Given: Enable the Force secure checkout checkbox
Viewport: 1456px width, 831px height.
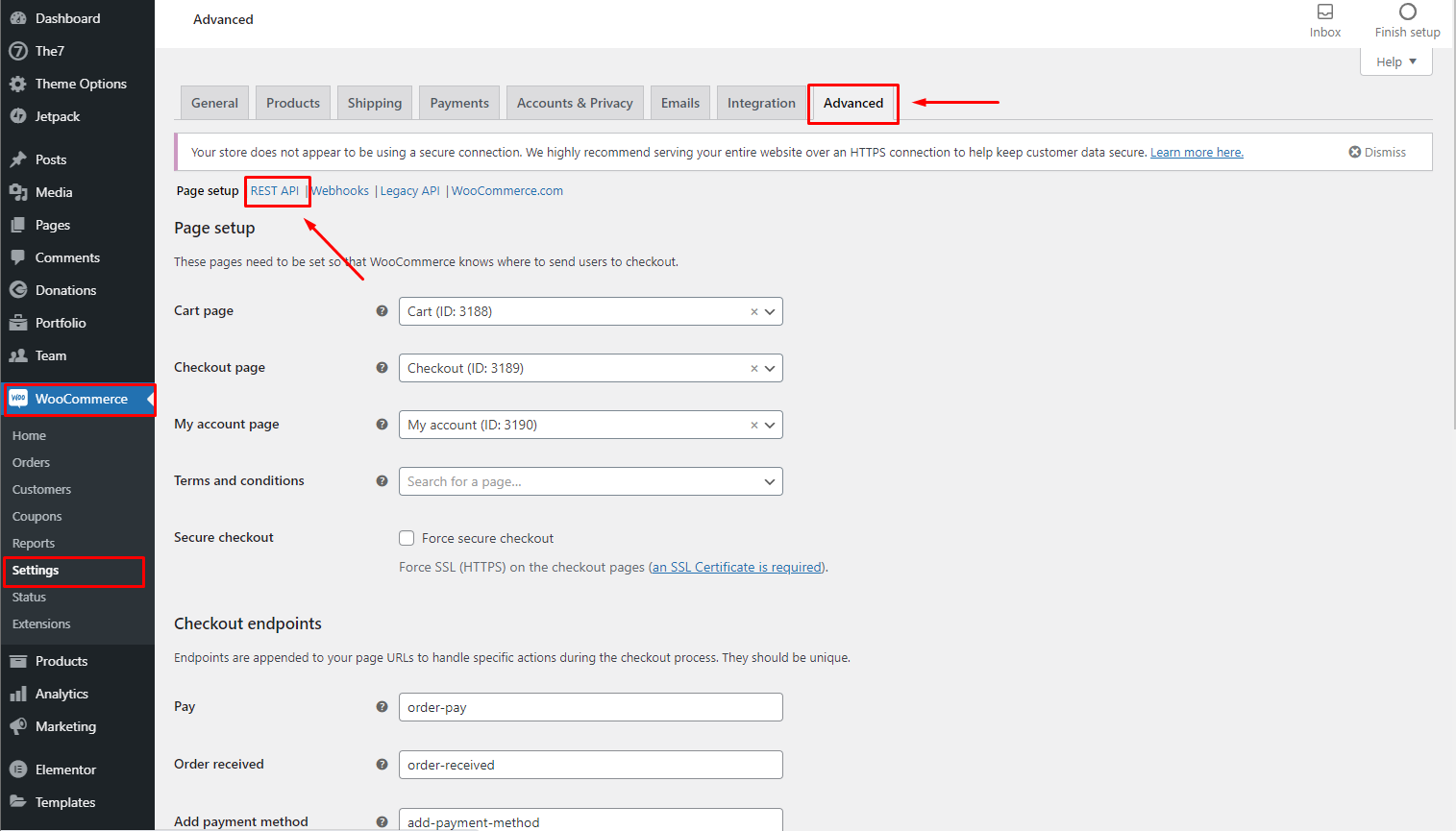Looking at the screenshot, I should point(407,538).
